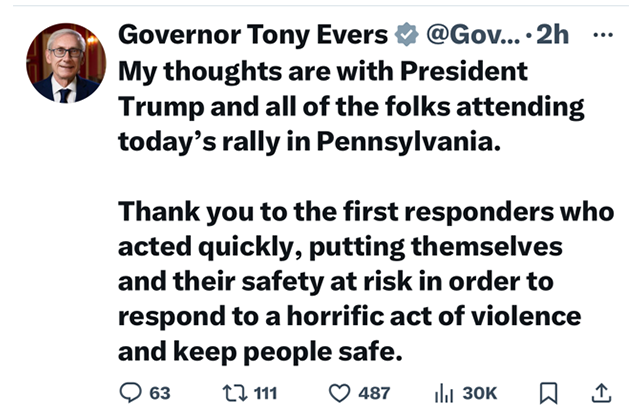The image size is (642, 410).
Task: Click the share upload arrow icon
Action: click(603, 392)
